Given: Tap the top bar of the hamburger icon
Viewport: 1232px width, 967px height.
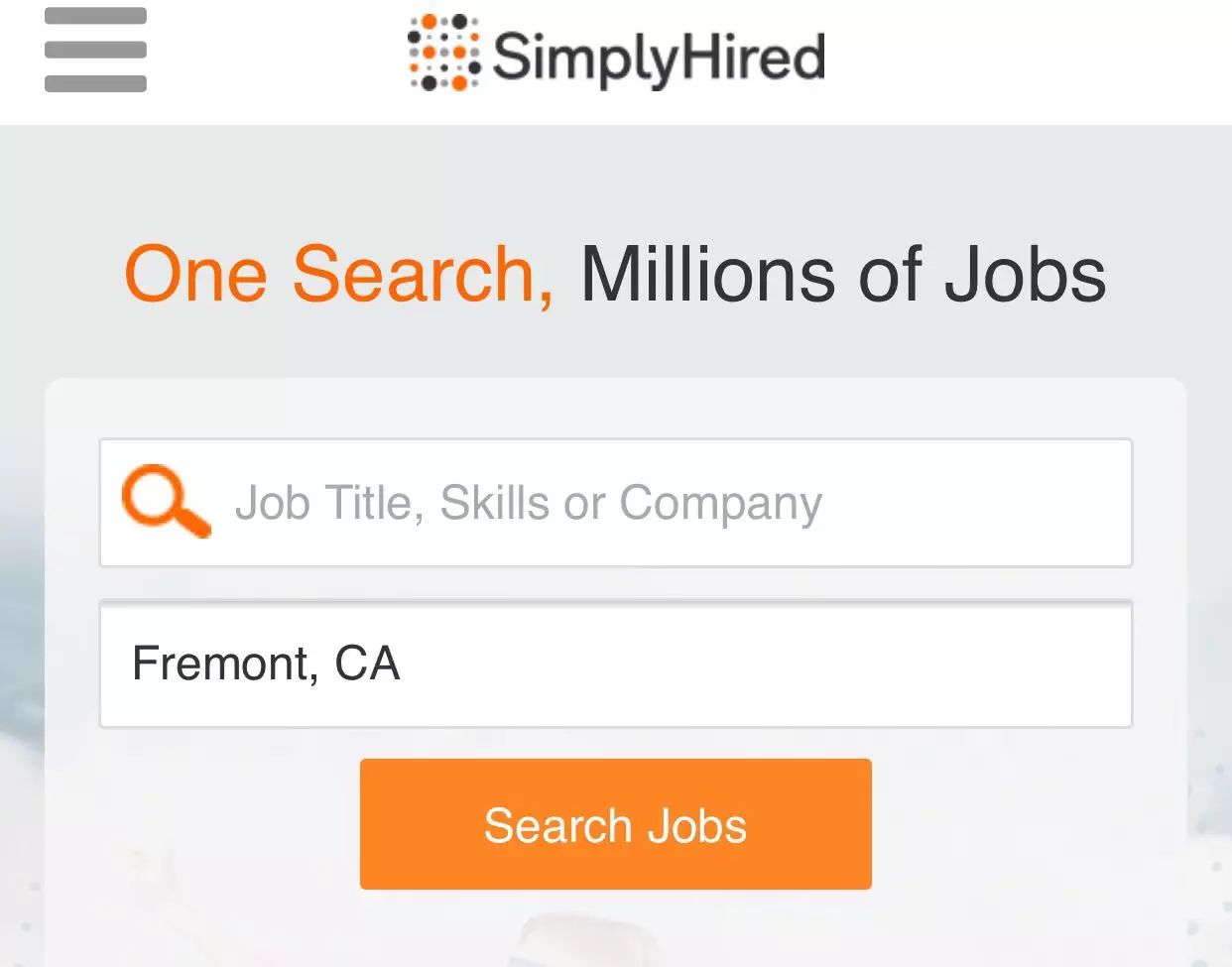Looking at the screenshot, I should 95,17.
